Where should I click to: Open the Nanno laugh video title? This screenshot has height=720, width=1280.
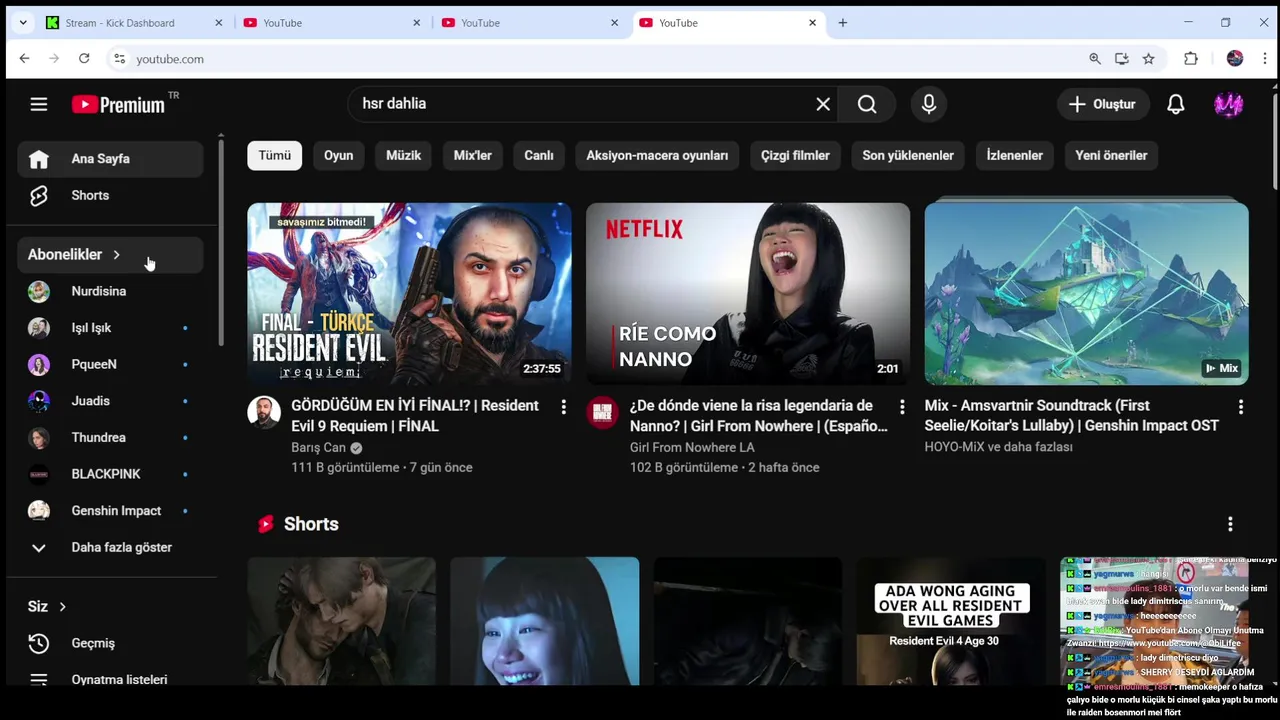tap(758, 416)
